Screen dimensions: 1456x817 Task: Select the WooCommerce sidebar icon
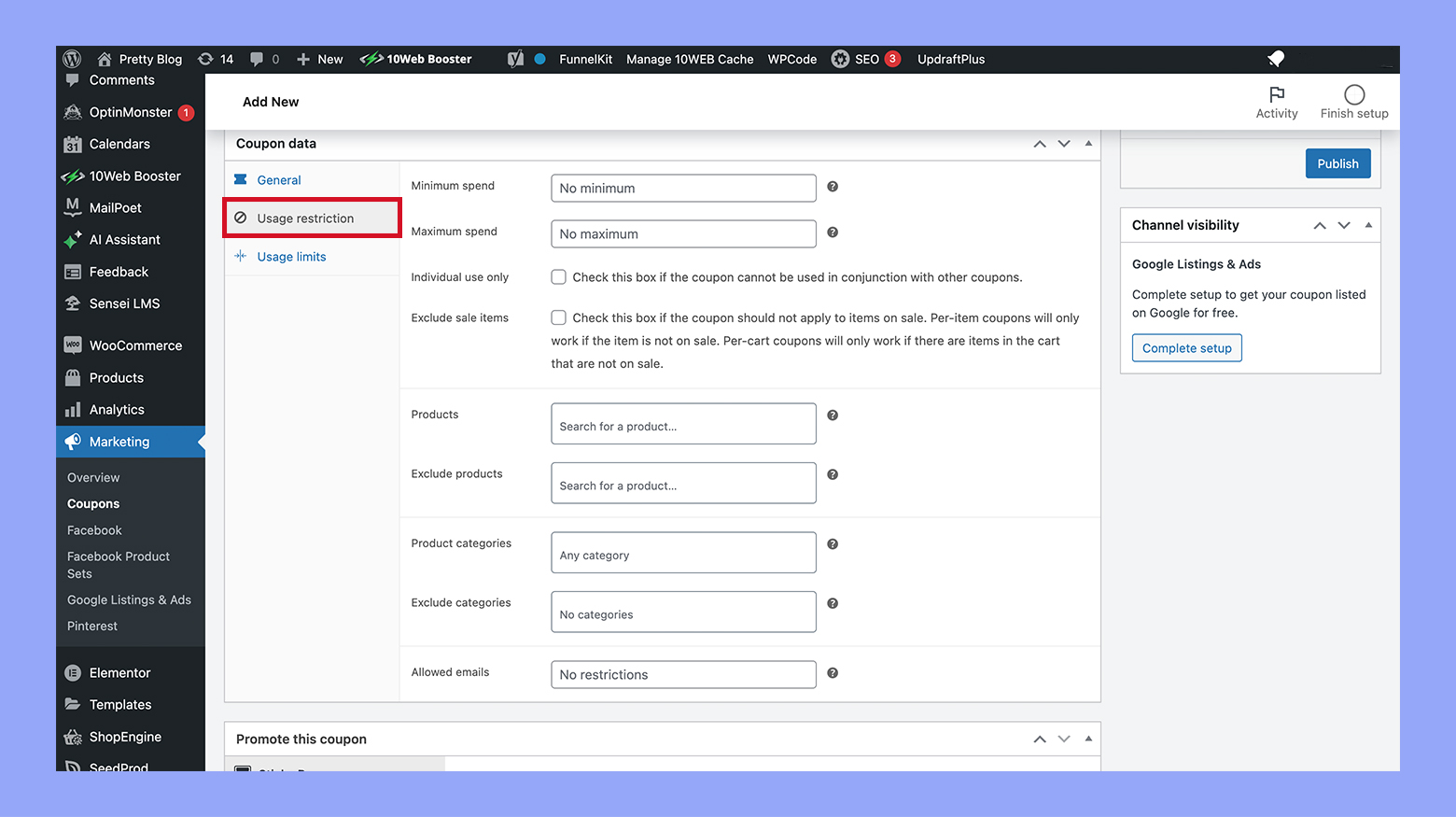(73, 345)
